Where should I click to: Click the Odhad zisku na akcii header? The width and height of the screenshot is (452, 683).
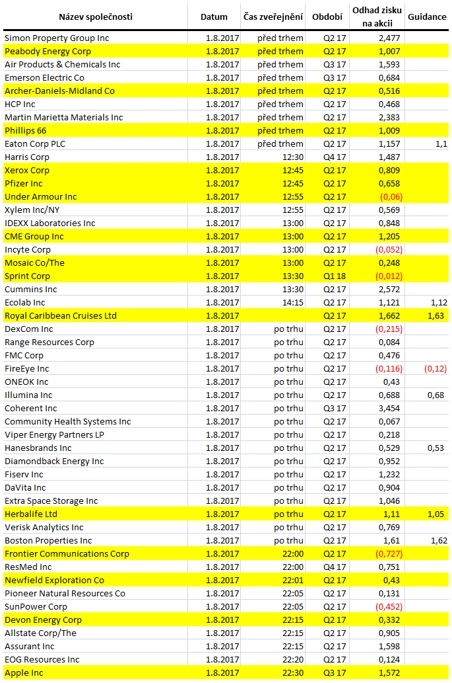pos(377,17)
